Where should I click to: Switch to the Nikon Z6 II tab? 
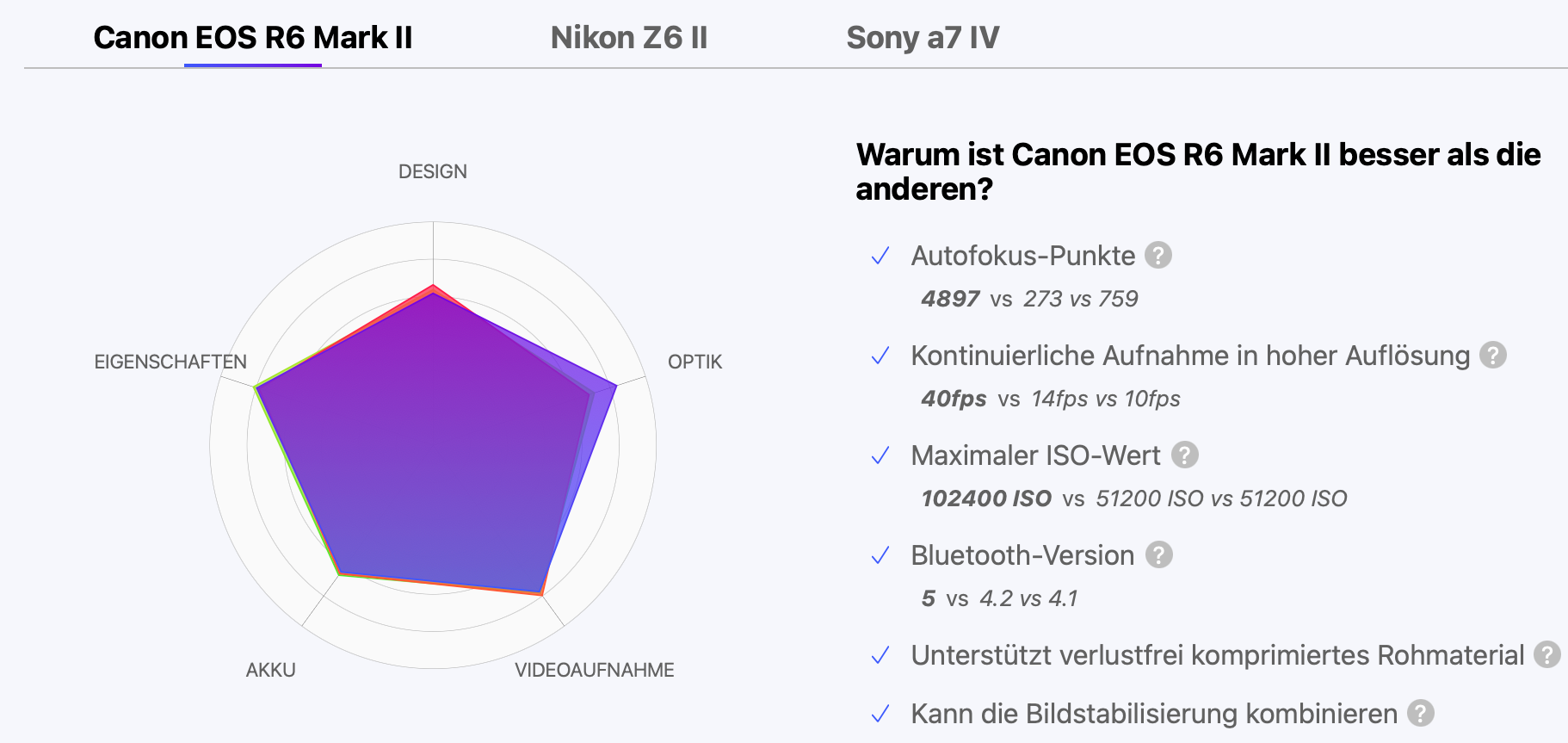click(628, 38)
